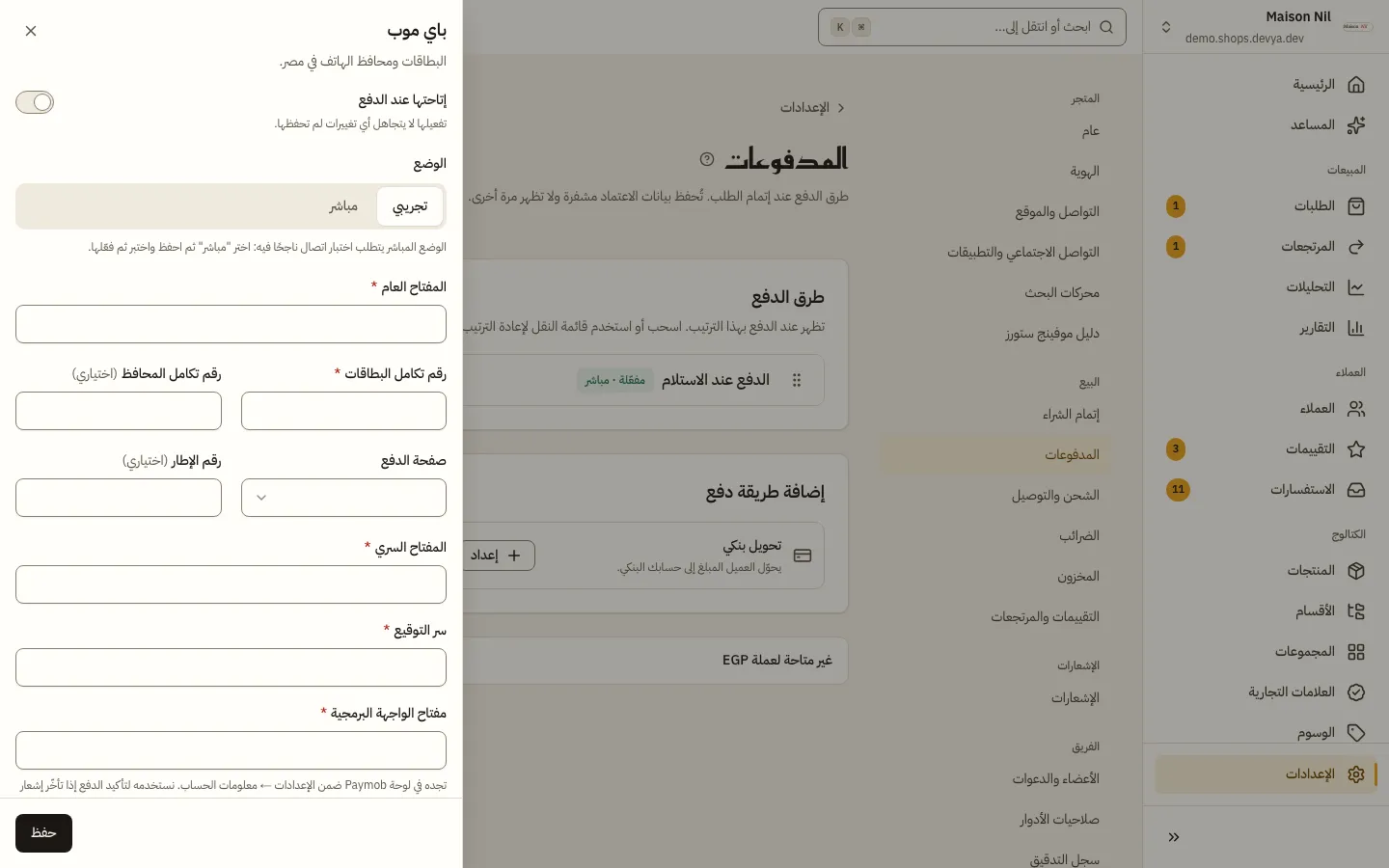Collapse the sidebar with double chevron
The image size is (1389, 868).
pyautogui.click(x=1174, y=837)
